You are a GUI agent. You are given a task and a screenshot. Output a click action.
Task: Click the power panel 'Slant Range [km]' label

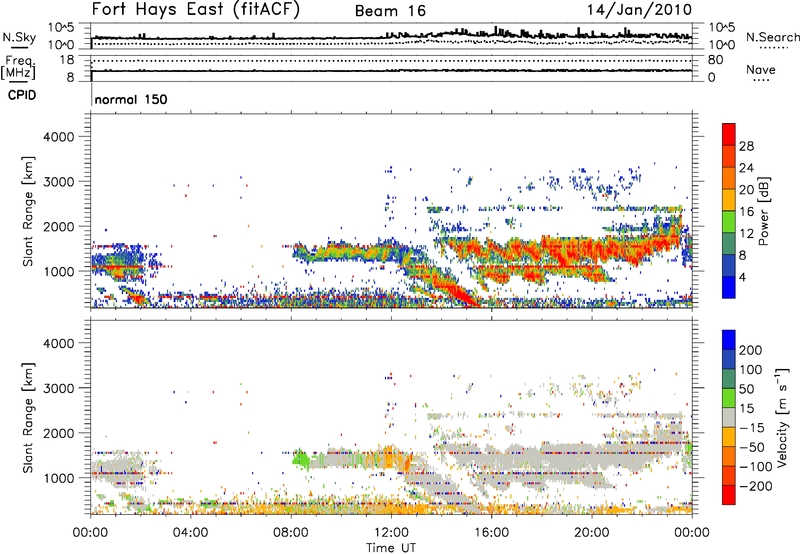(28, 211)
